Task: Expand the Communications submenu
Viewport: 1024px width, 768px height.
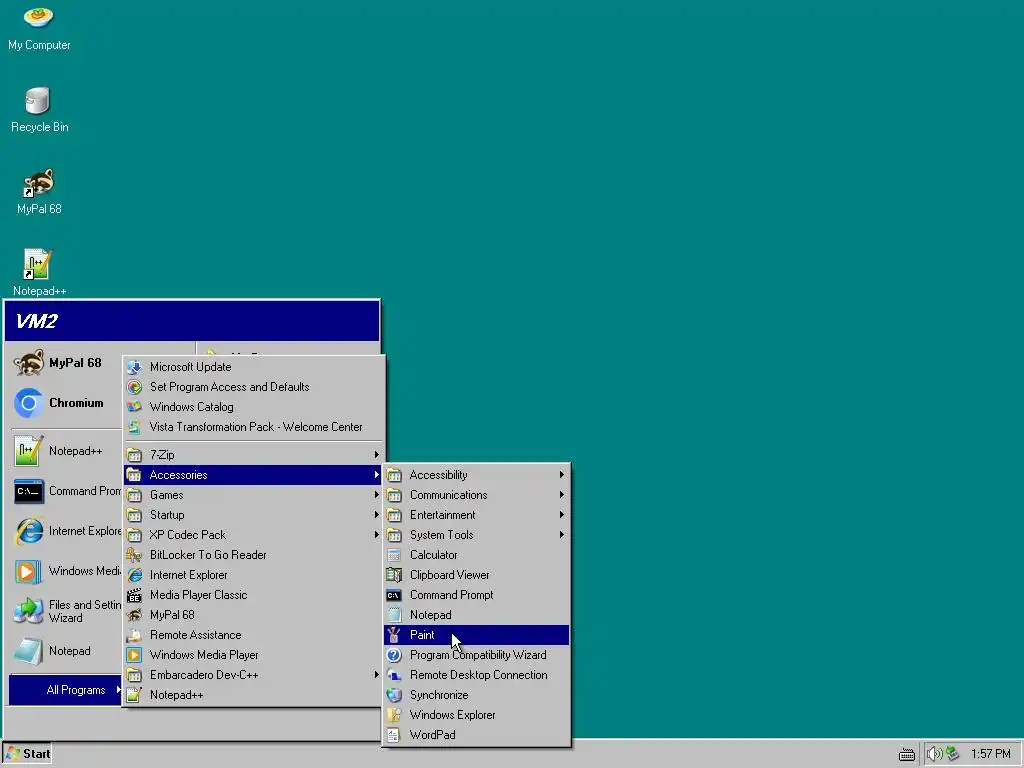Action: [477, 495]
